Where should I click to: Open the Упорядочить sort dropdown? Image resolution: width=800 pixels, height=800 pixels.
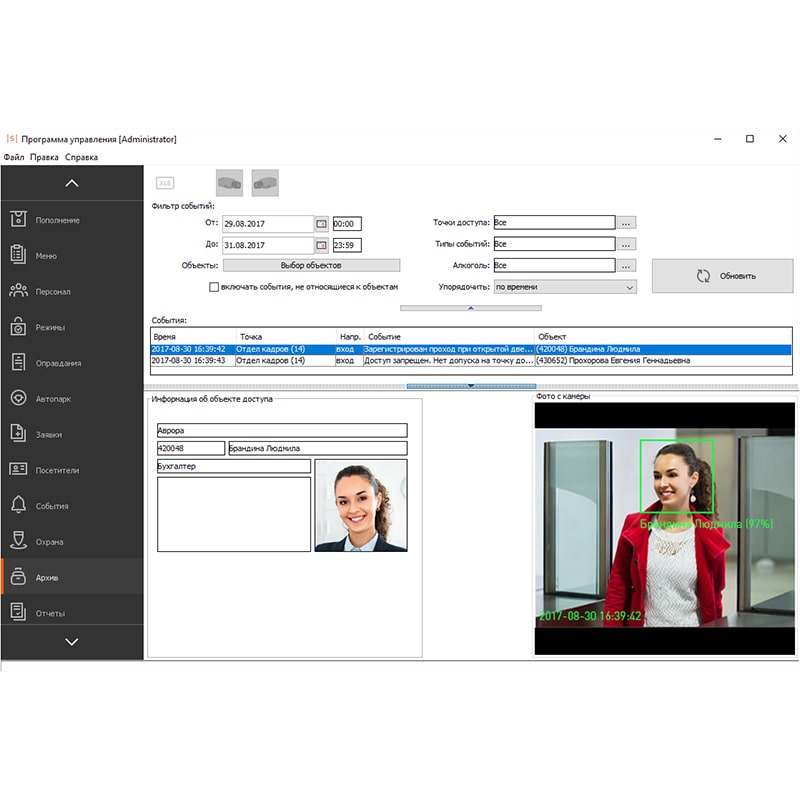[x=565, y=287]
